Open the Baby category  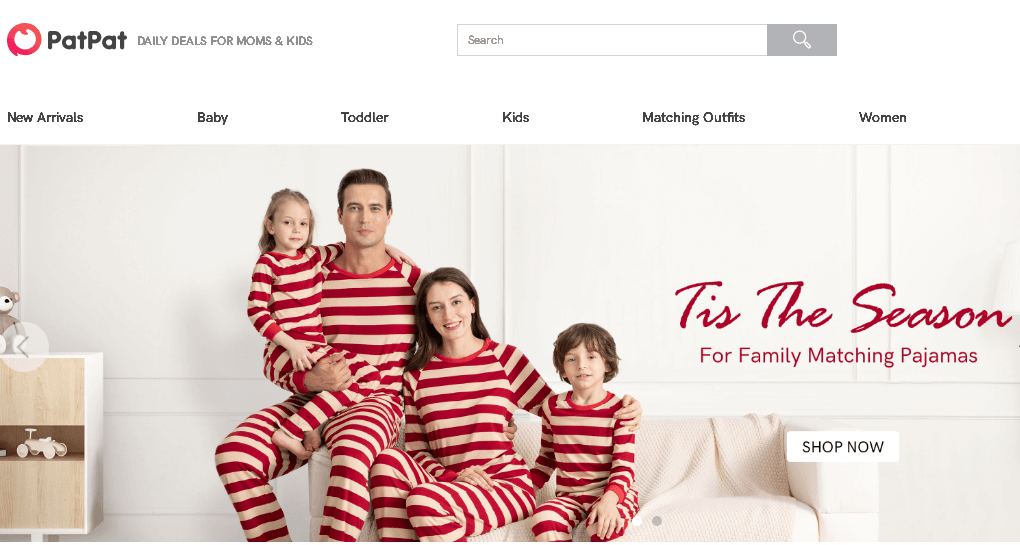212,117
